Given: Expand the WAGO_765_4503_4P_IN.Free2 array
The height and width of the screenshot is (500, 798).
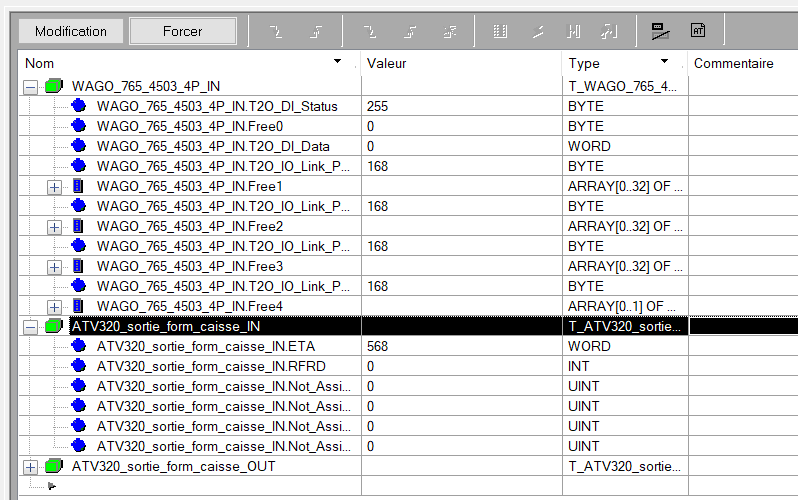Looking at the screenshot, I should pos(55,227).
